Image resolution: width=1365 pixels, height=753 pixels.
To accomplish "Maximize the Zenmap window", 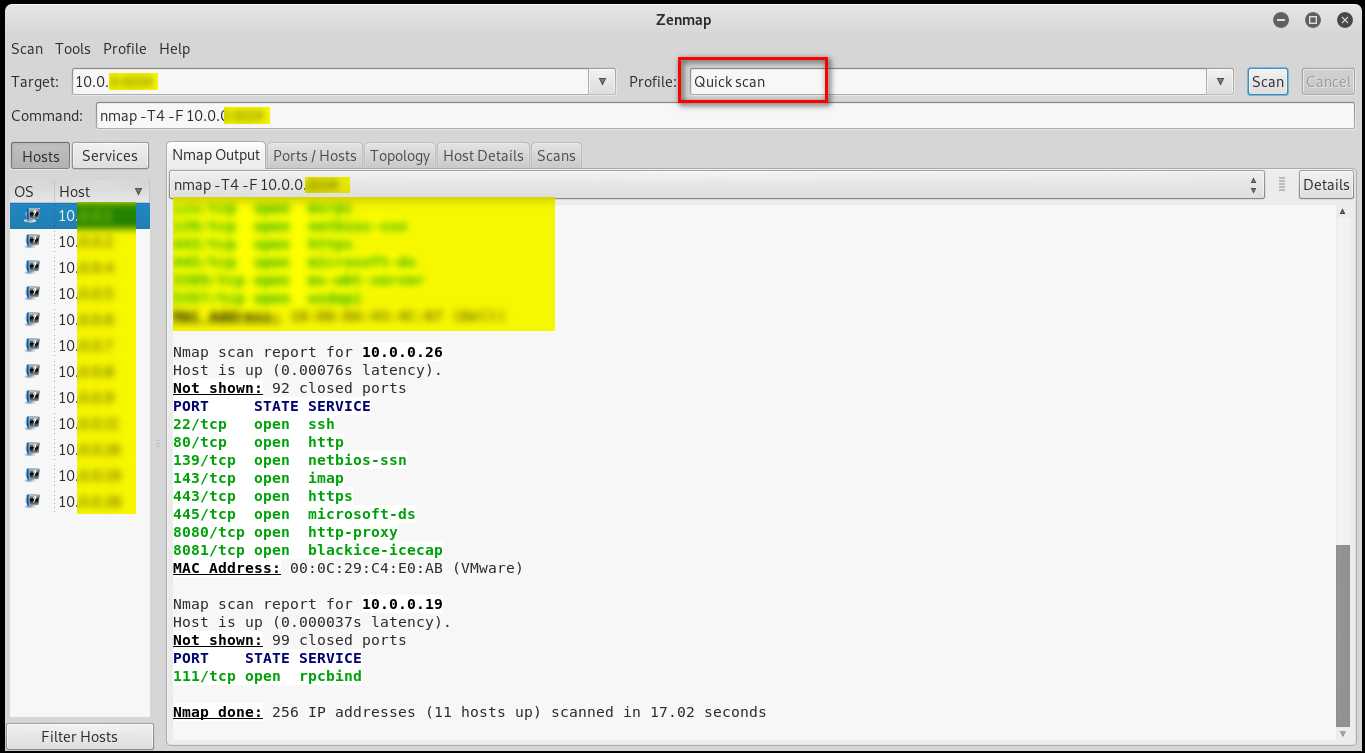I will tap(1313, 19).
